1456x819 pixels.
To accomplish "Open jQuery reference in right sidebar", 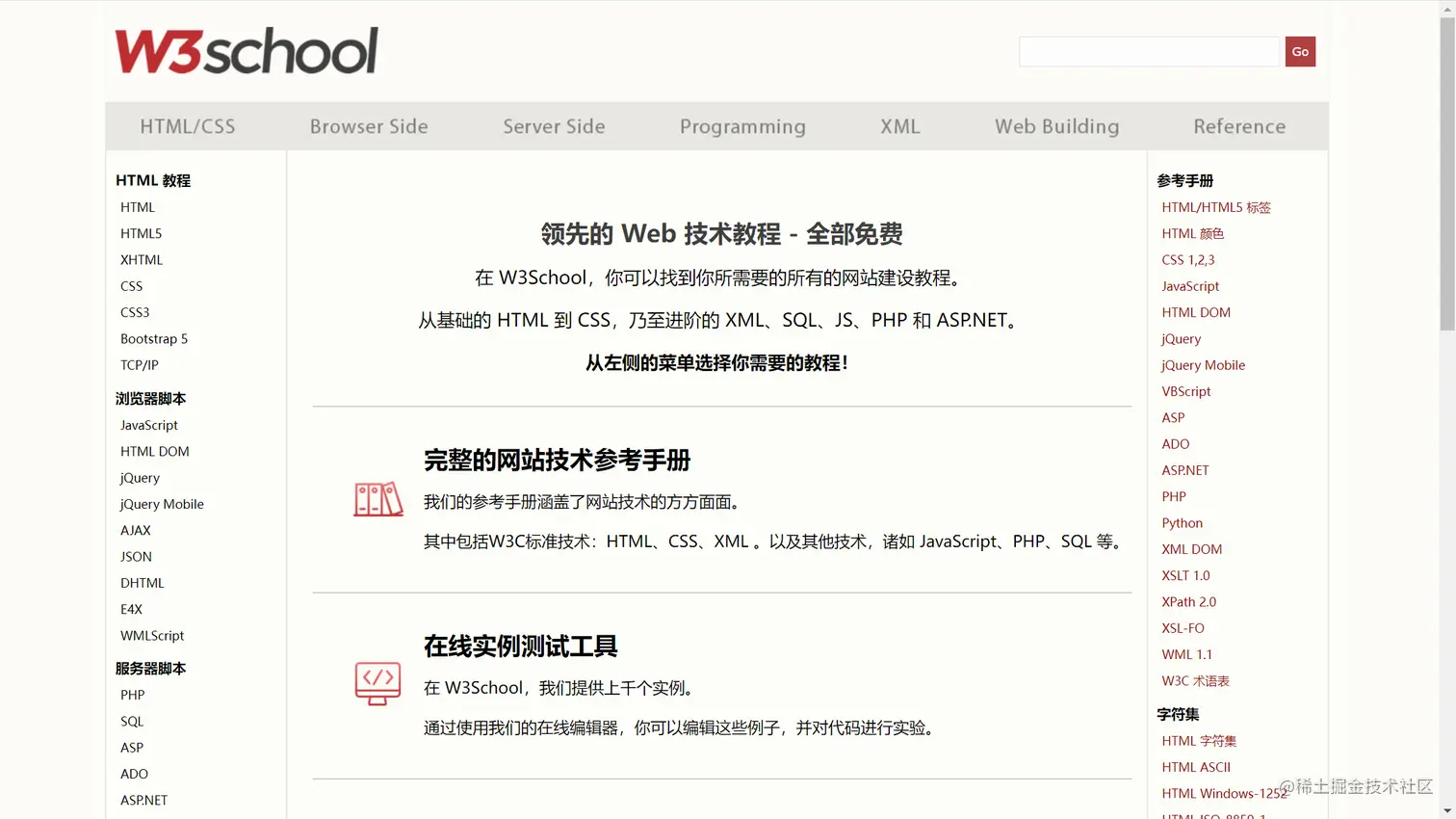I will 1182,339.
